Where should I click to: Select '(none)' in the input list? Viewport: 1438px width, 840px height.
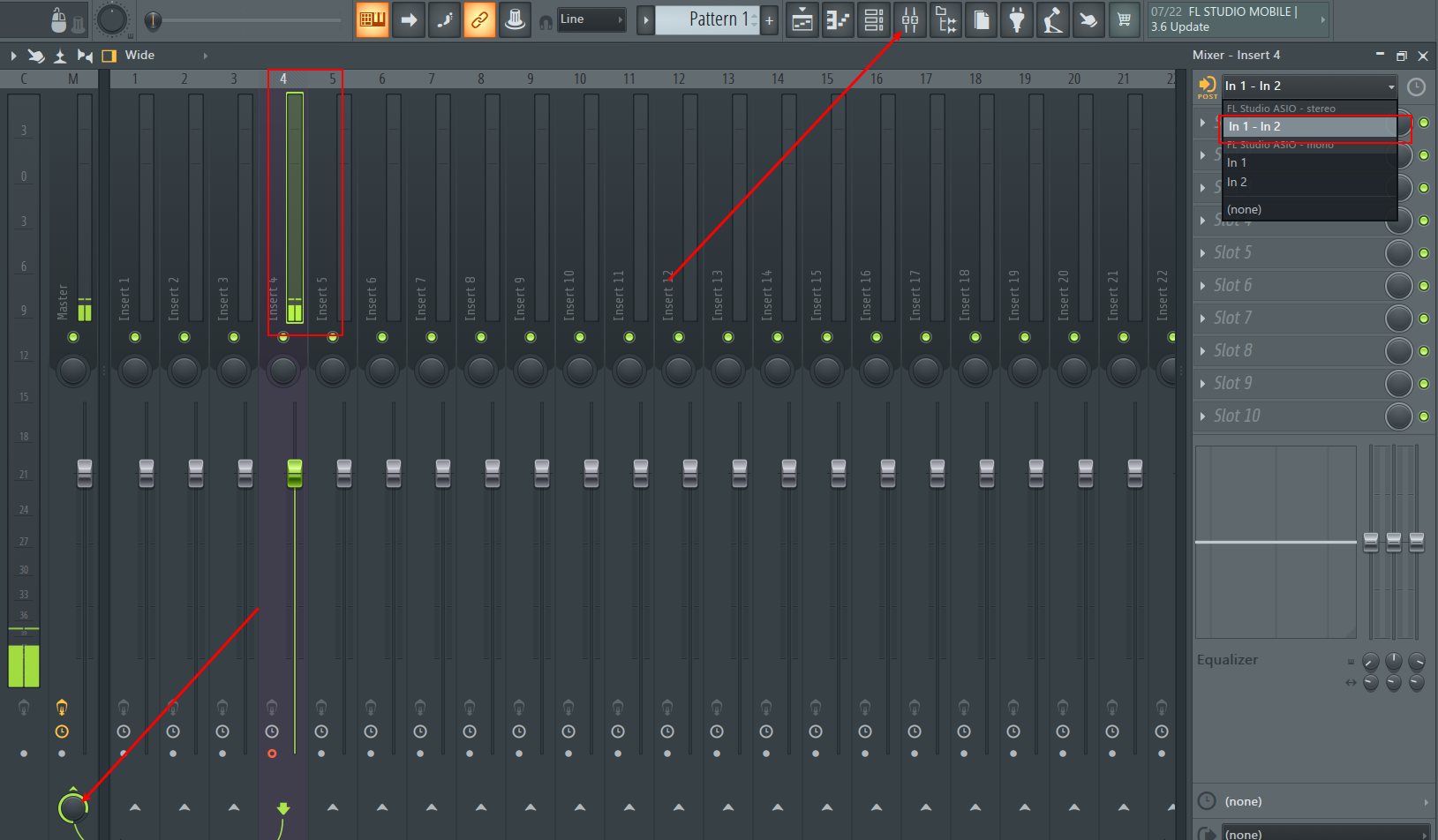tap(1309, 209)
